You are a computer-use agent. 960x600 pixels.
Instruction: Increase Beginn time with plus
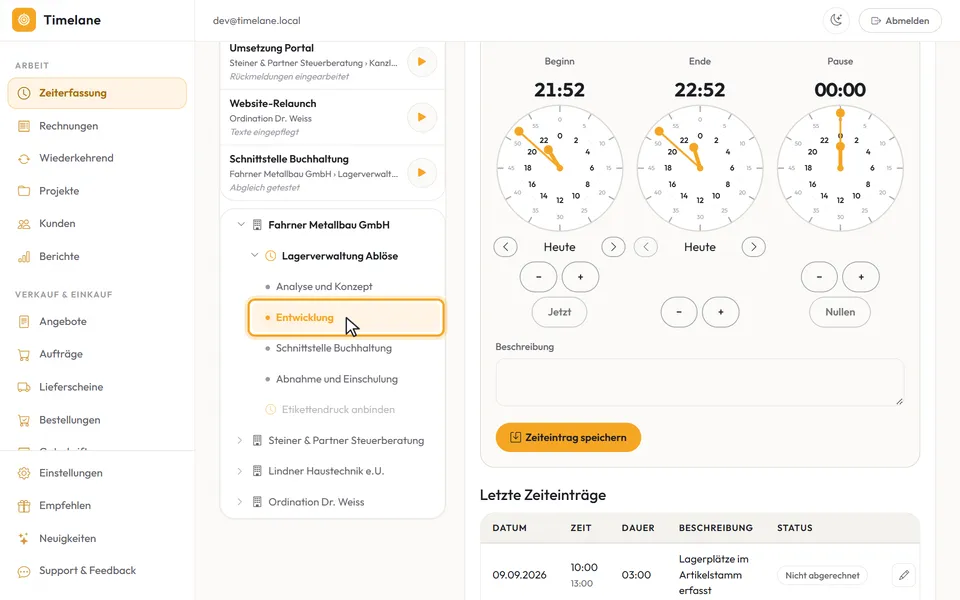coord(580,277)
